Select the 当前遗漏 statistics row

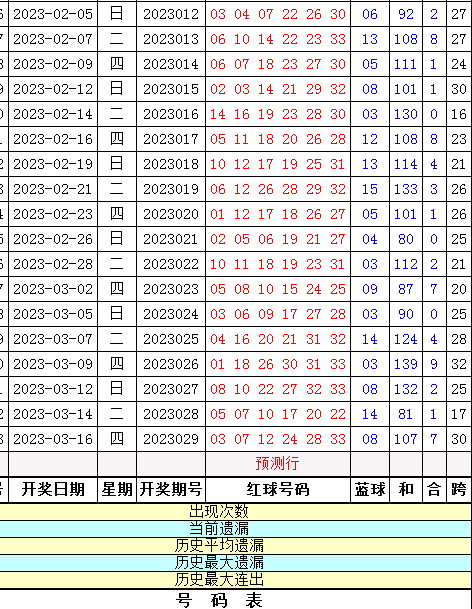tap(236, 529)
